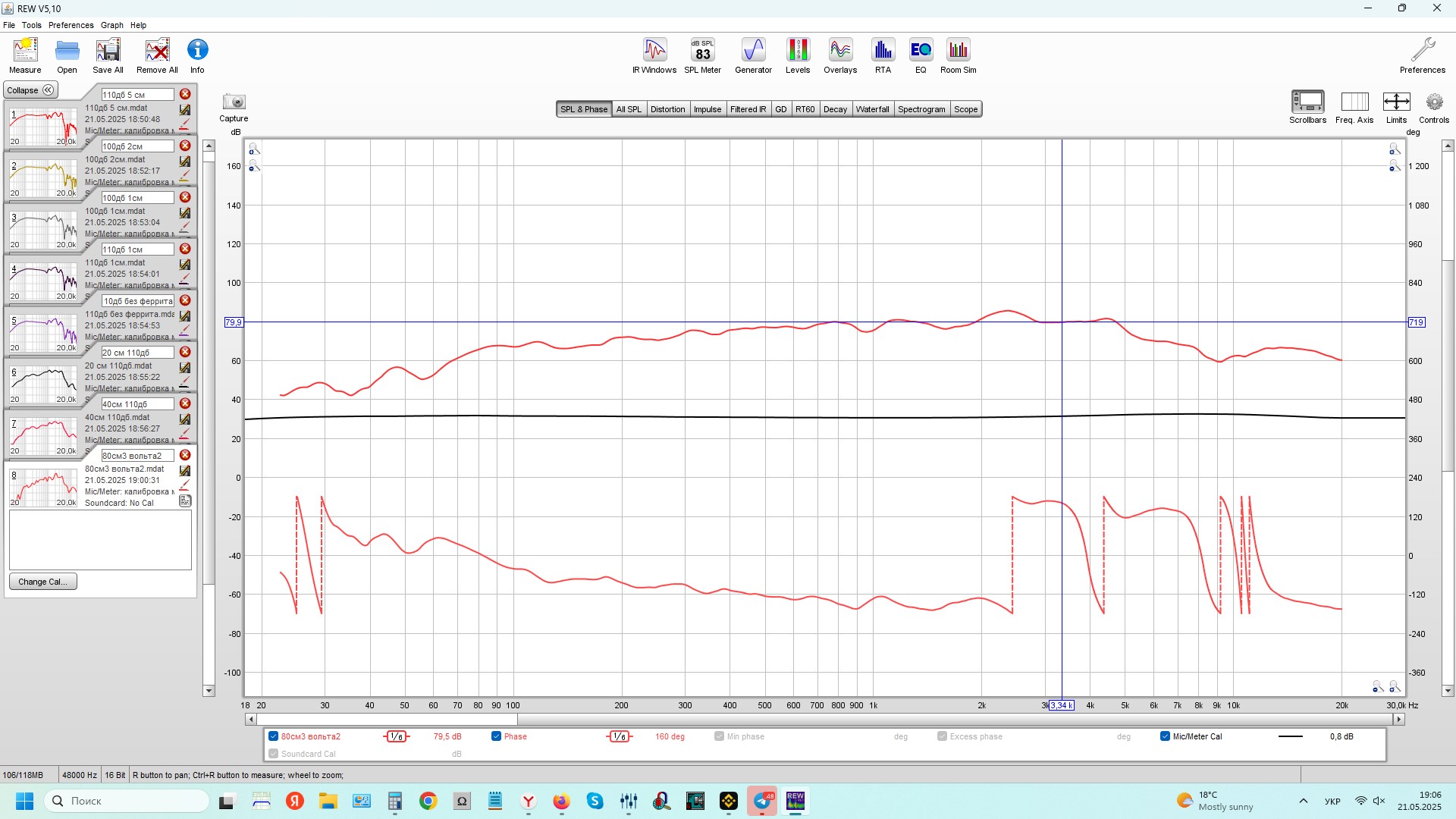Uncheck the 80см3 вольта2 trace checkbox

tap(274, 736)
